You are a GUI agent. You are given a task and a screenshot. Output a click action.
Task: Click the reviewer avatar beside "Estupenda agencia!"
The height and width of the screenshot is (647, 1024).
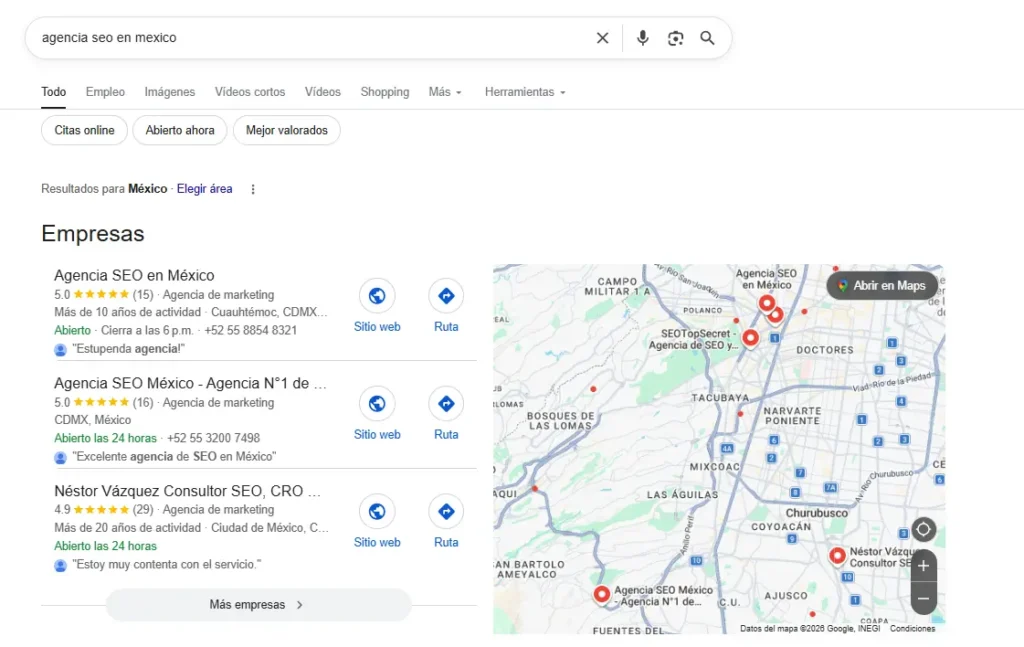pos(61,350)
